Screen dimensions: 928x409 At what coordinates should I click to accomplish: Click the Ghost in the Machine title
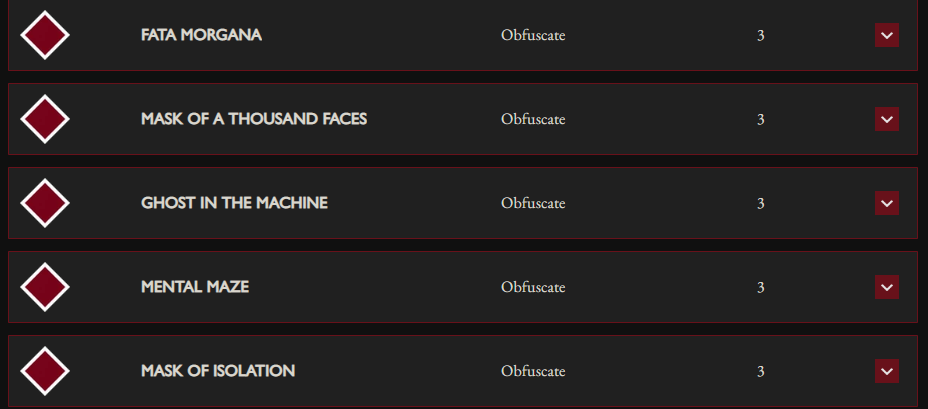[x=234, y=203]
